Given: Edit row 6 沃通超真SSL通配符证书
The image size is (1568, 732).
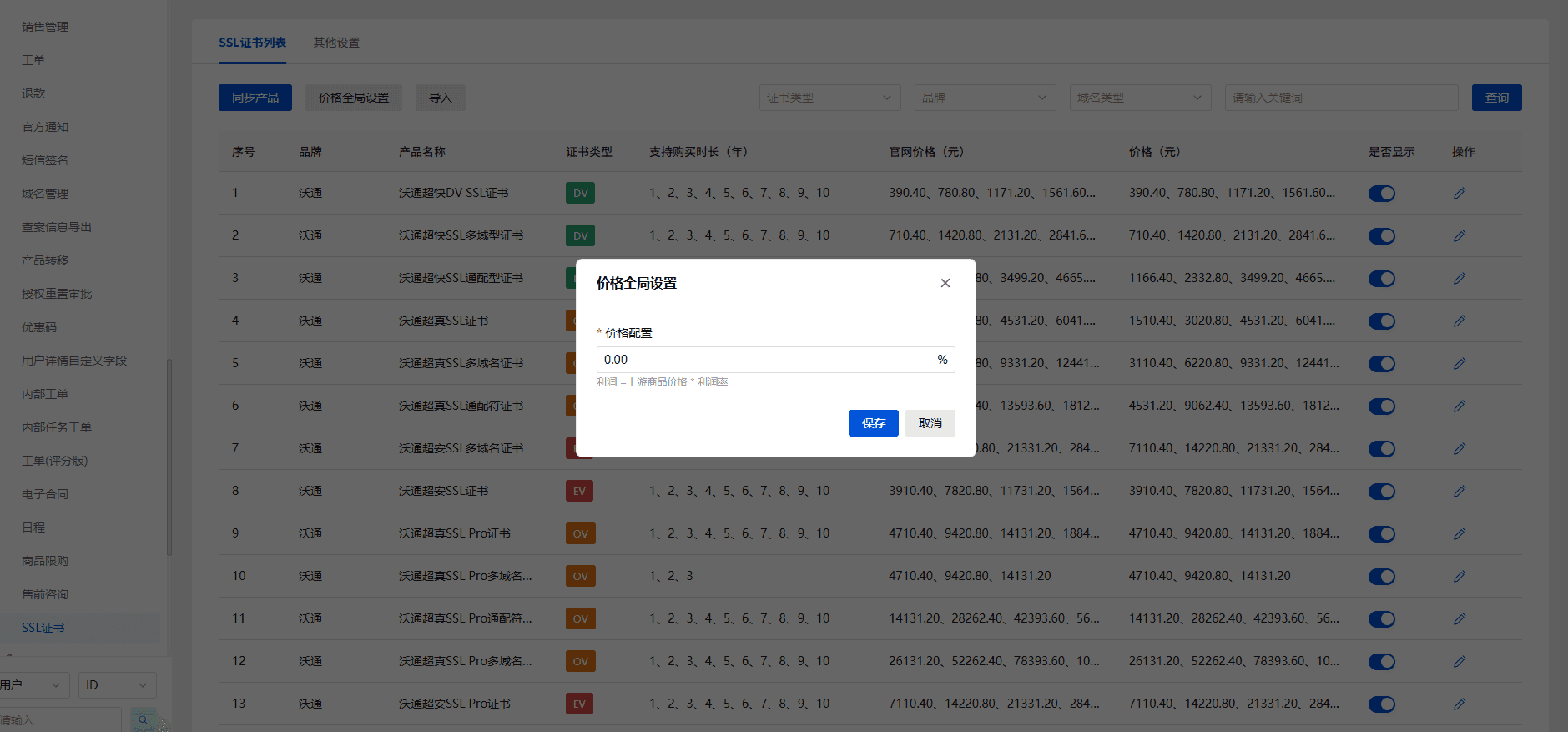Looking at the screenshot, I should tap(1460, 406).
